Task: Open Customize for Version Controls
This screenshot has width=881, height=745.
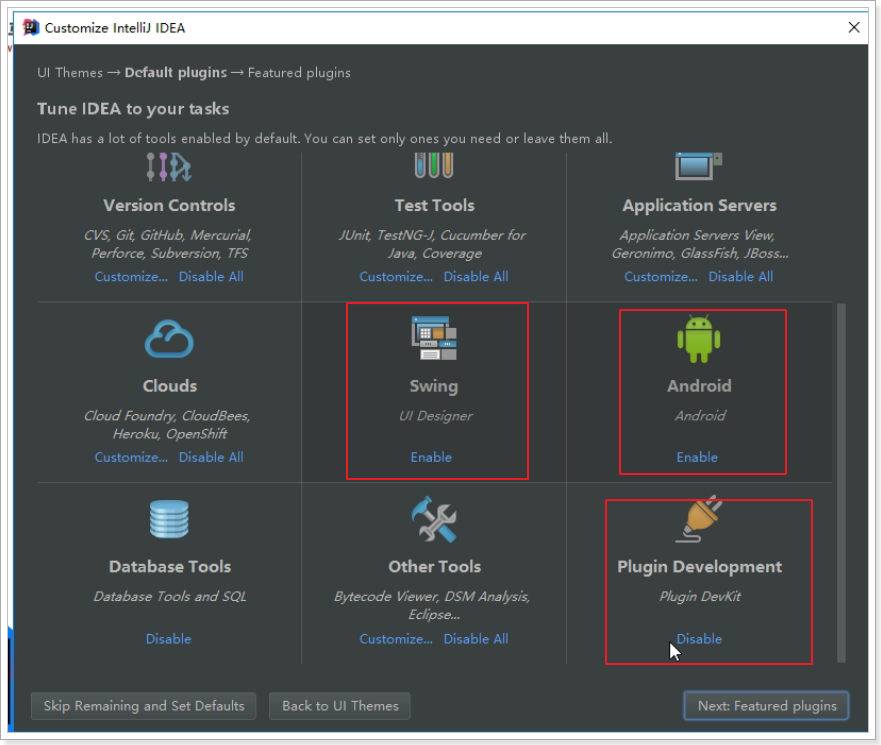Action: [131, 277]
